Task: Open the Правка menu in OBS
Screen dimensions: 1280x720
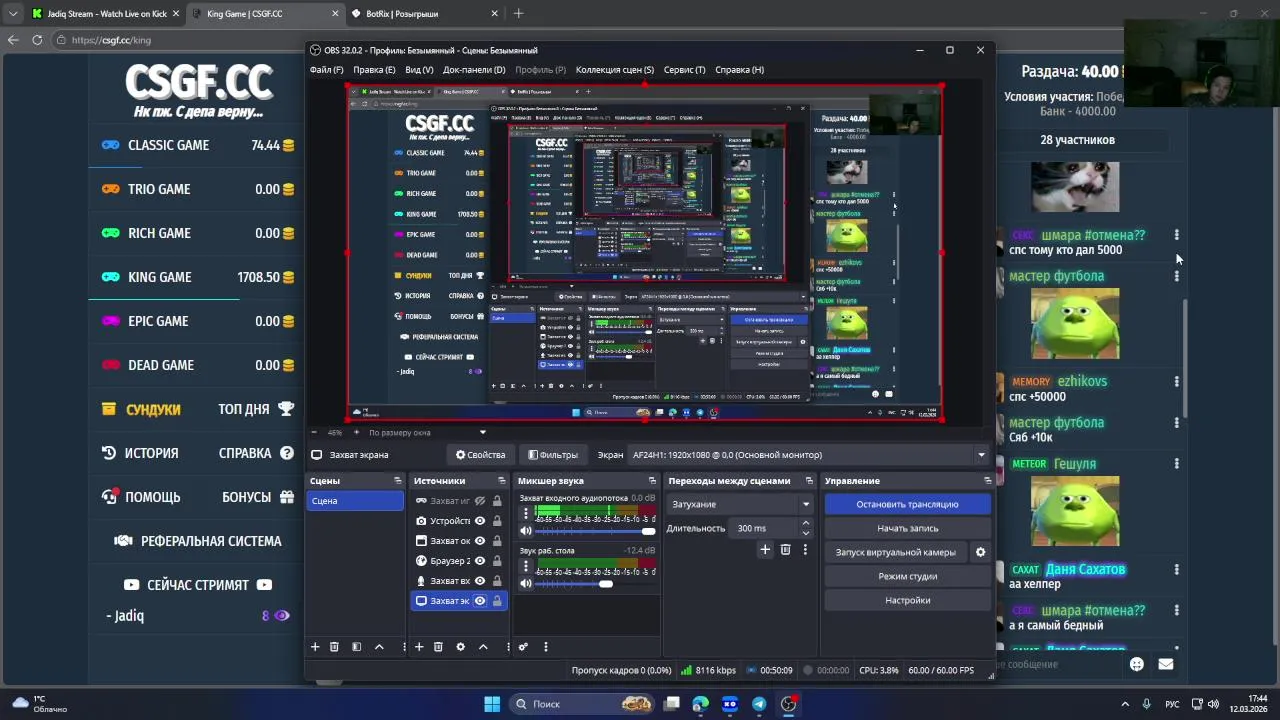Action: pyautogui.click(x=374, y=70)
